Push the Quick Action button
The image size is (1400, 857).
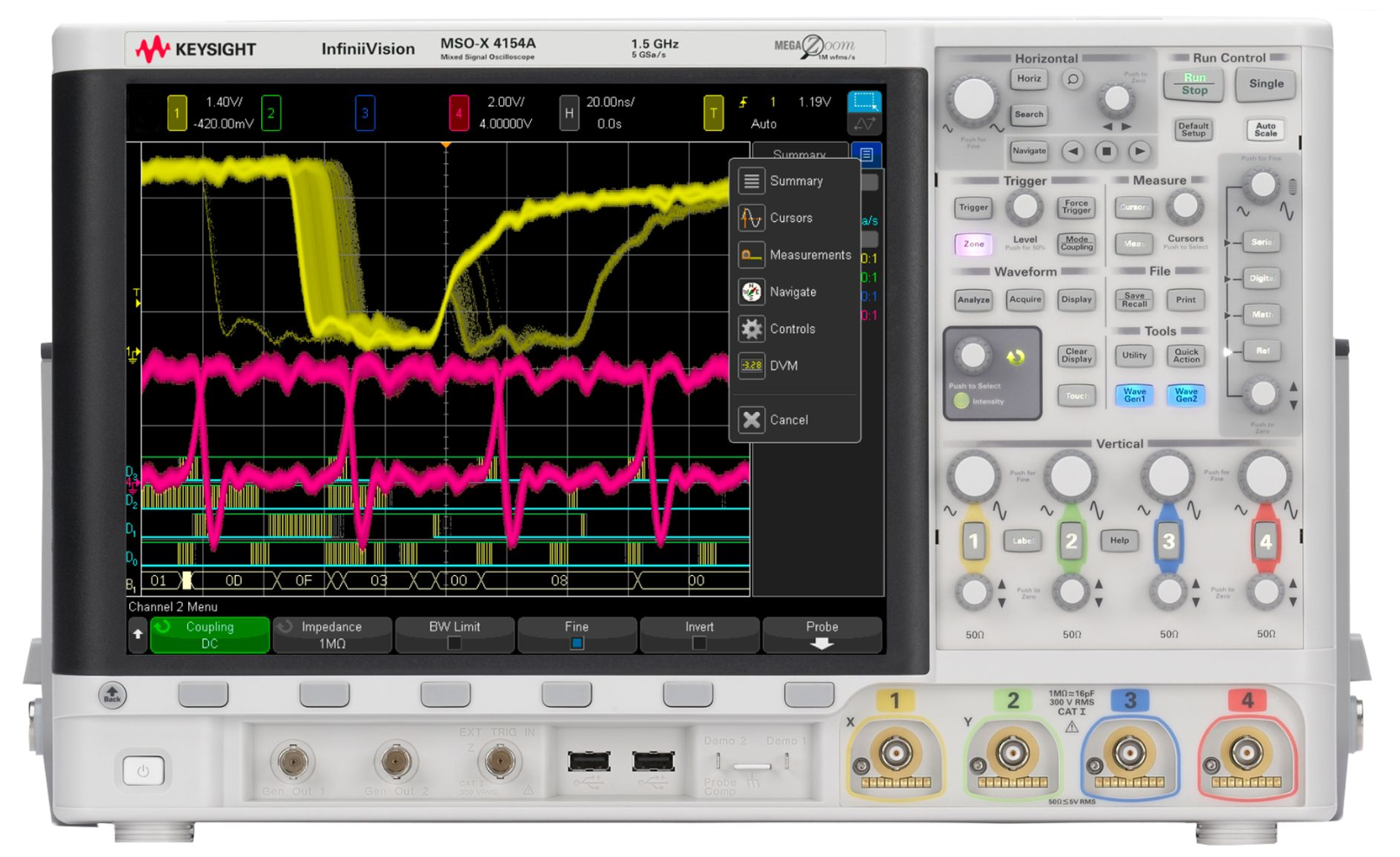[x=1186, y=356]
